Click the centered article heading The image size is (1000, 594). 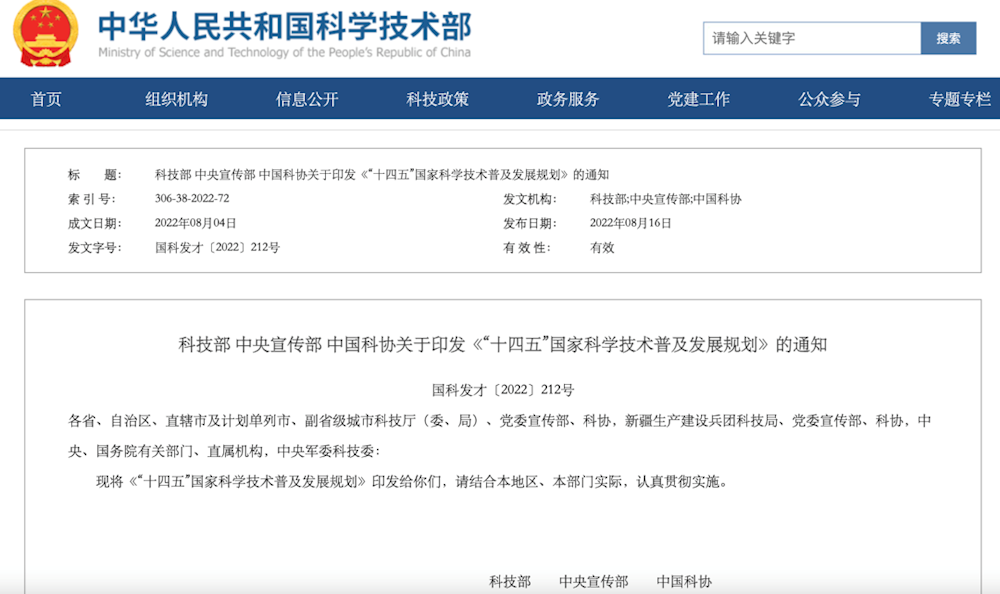click(x=503, y=345)
